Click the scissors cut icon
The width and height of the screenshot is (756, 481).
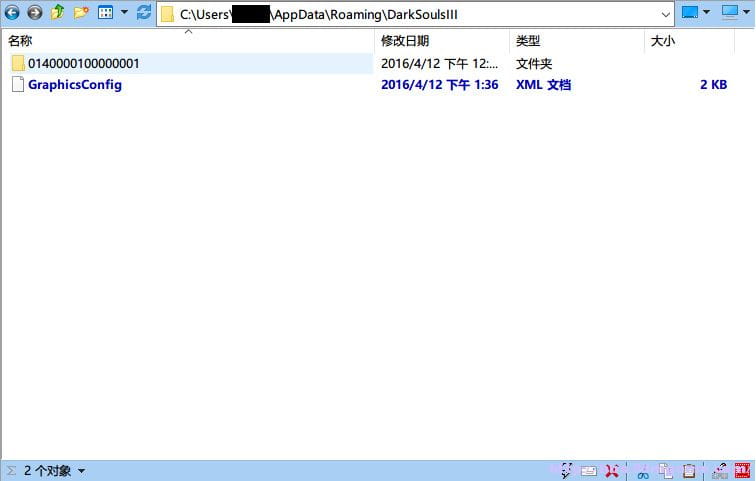point(643,471)
